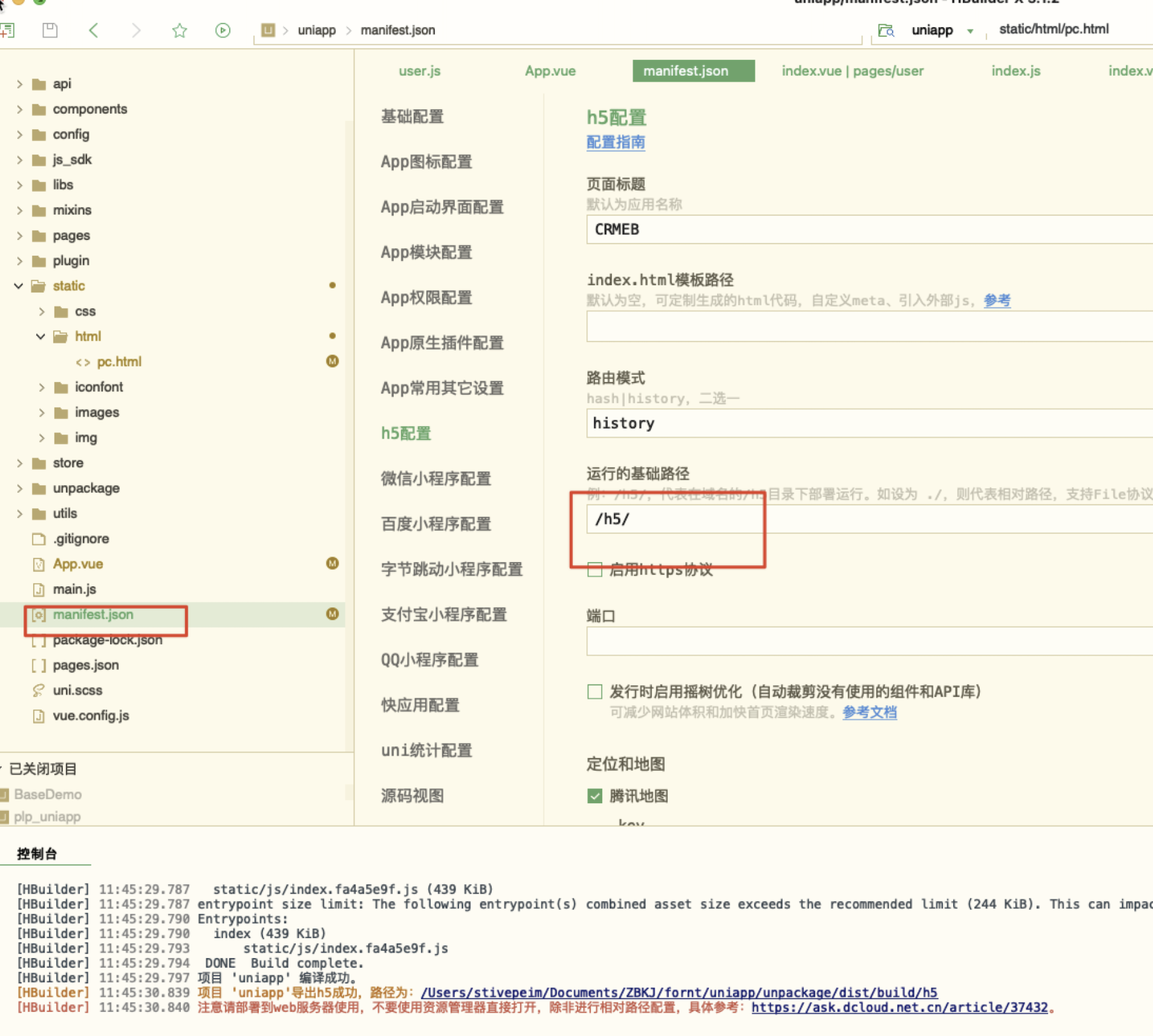
Task: Click the vue.config.js file icon
Action: (39, 716)
